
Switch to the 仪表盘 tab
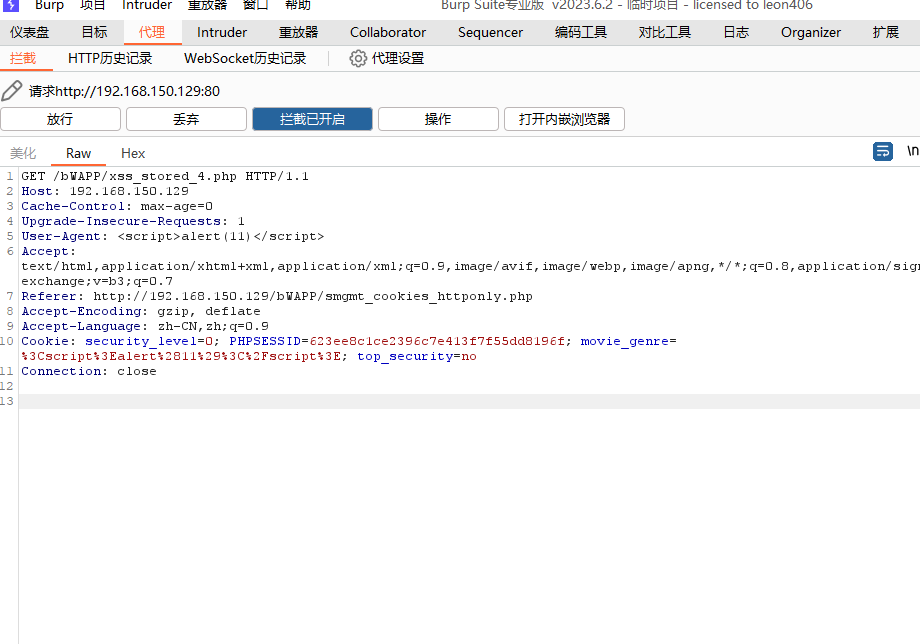pyautogui.click(x=29, y=32)
